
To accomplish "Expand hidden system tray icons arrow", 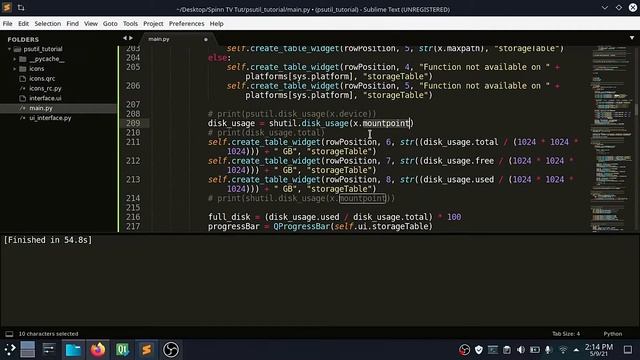I will (576, 350).
